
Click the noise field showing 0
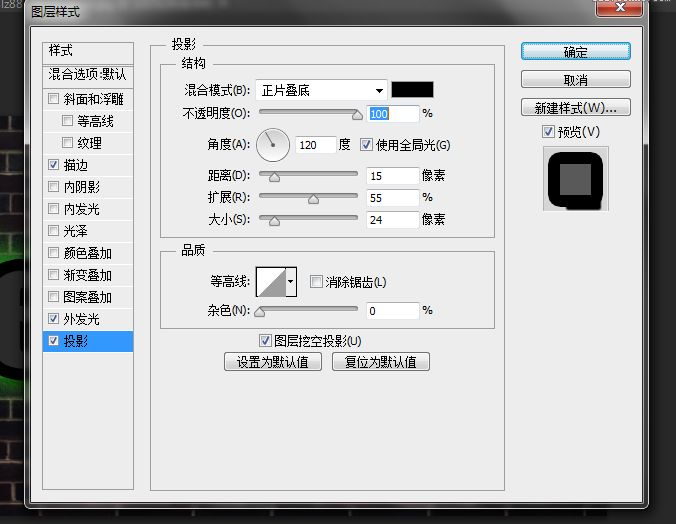(392, 311)
